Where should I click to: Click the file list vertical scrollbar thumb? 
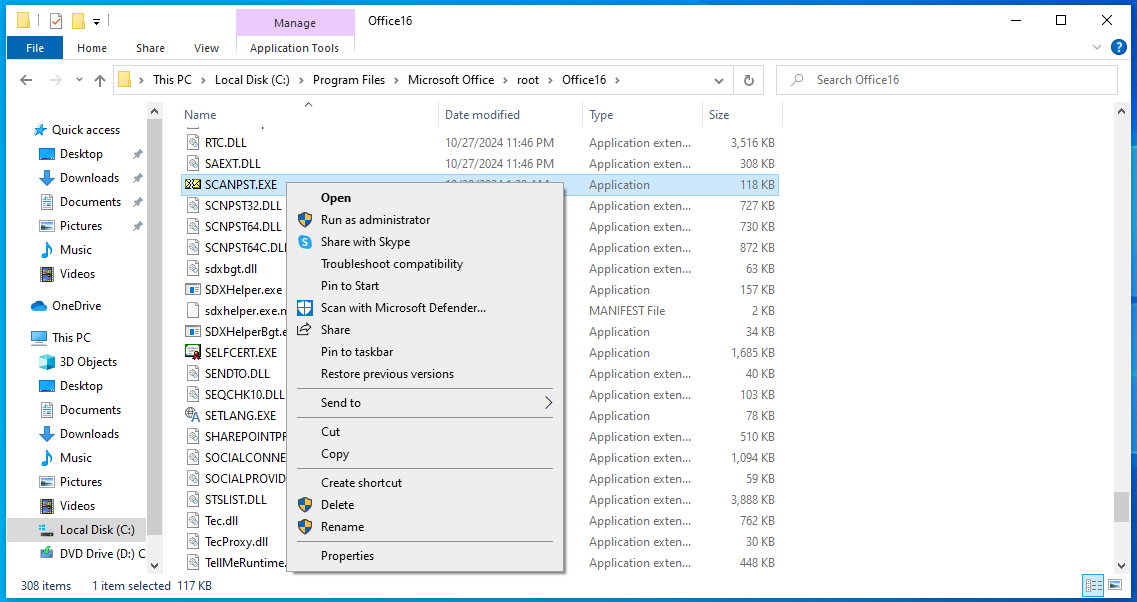click(x=1120, y=506)
